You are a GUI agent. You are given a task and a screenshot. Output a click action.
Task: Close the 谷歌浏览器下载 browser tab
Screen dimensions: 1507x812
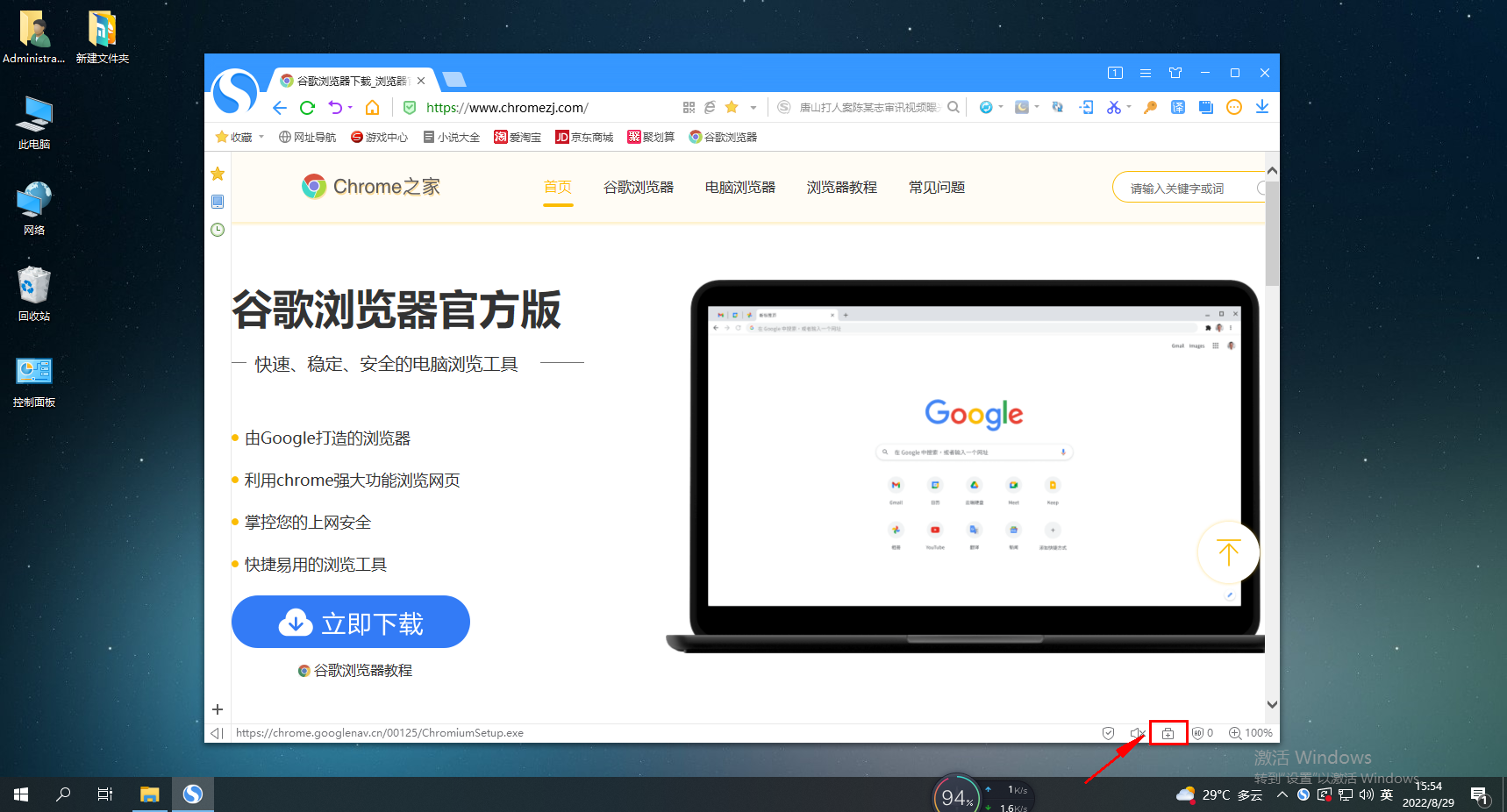pos(421,81)
